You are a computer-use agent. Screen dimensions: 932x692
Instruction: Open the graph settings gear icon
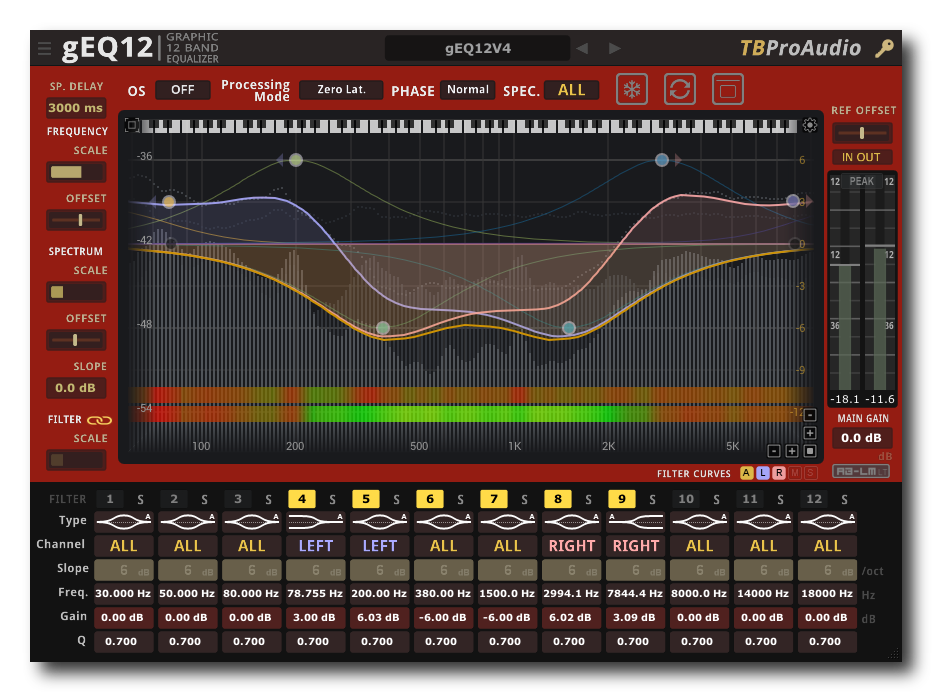click(x=810, y=125)
